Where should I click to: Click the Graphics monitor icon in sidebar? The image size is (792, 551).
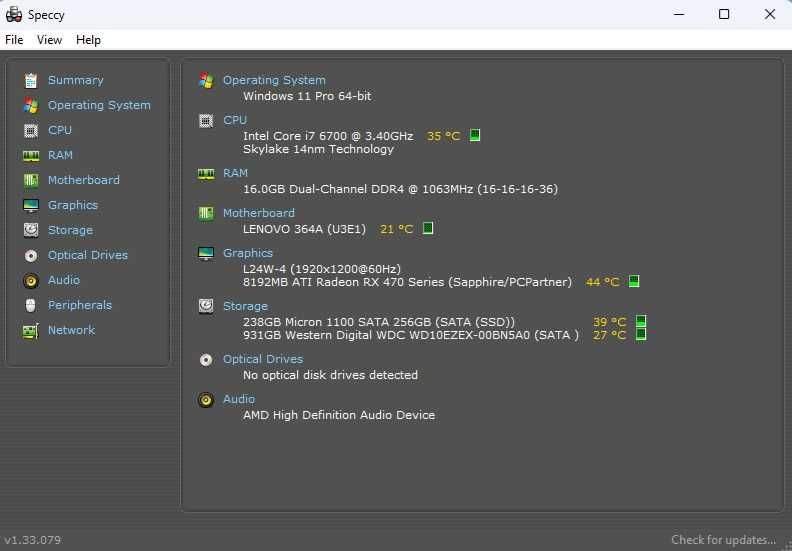coord(31,206)
